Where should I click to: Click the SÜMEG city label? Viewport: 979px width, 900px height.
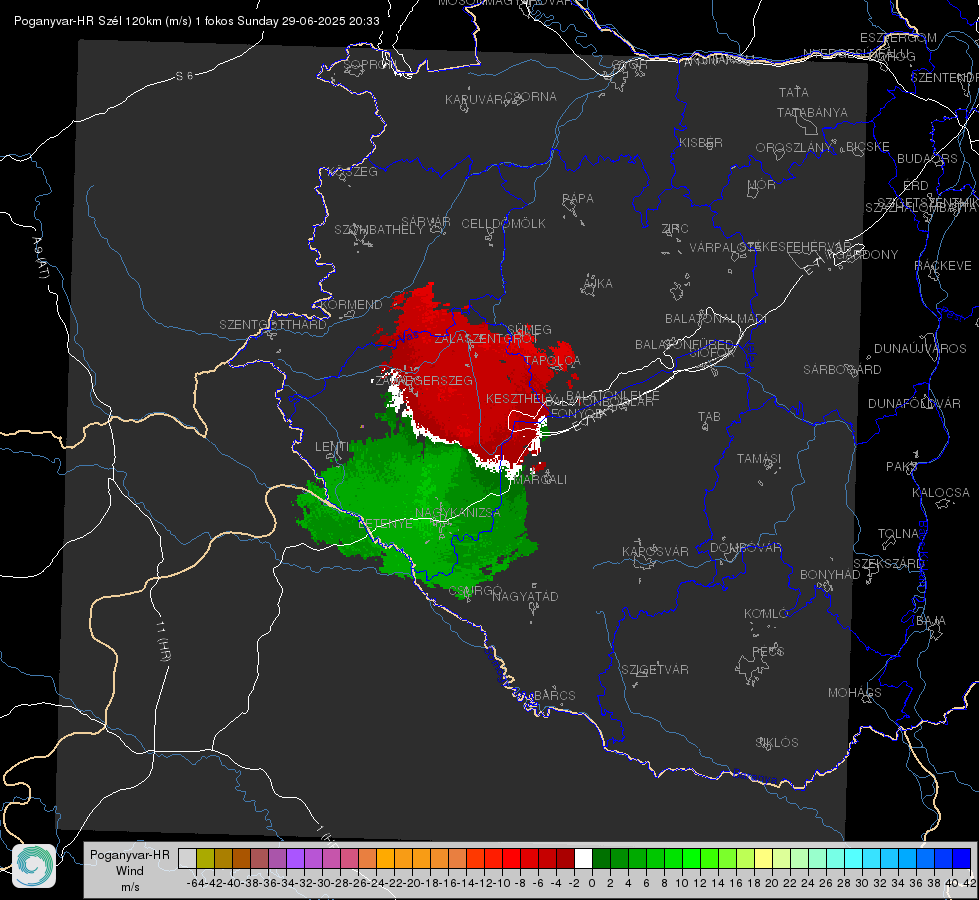[x=529, y=330]
